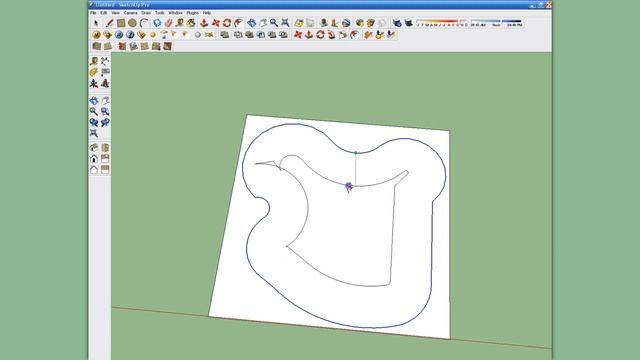Select the Text label tool
This screenshot has width=640, height=360.
tap(105, 72)
